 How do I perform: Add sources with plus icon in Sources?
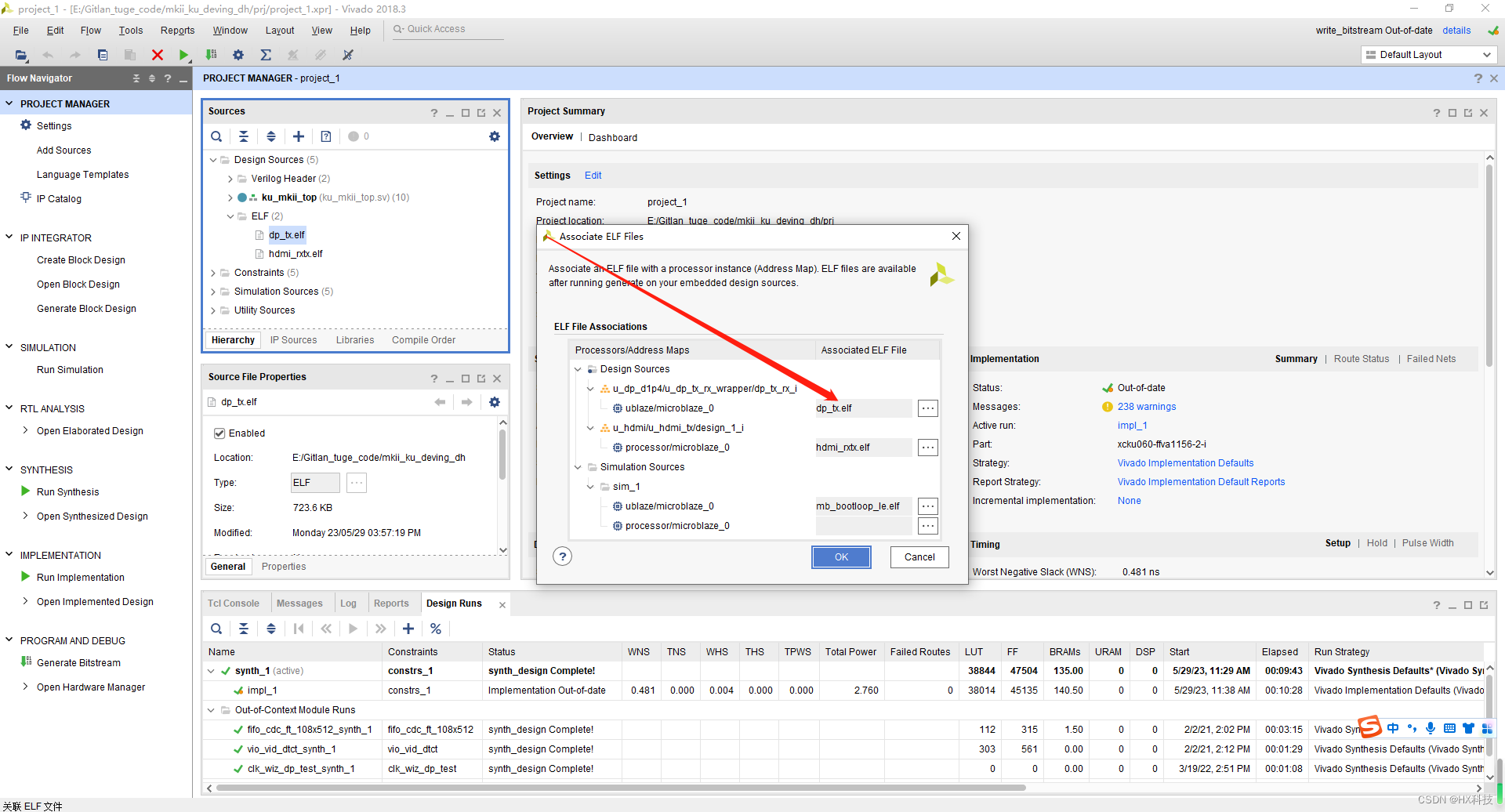(299, 136)
